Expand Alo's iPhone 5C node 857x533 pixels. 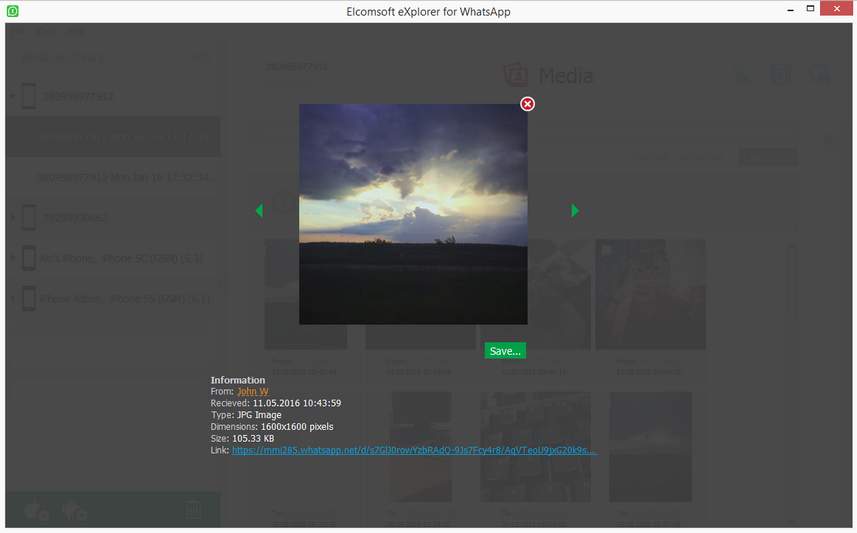pyautogui.click(x=13, y=258)
